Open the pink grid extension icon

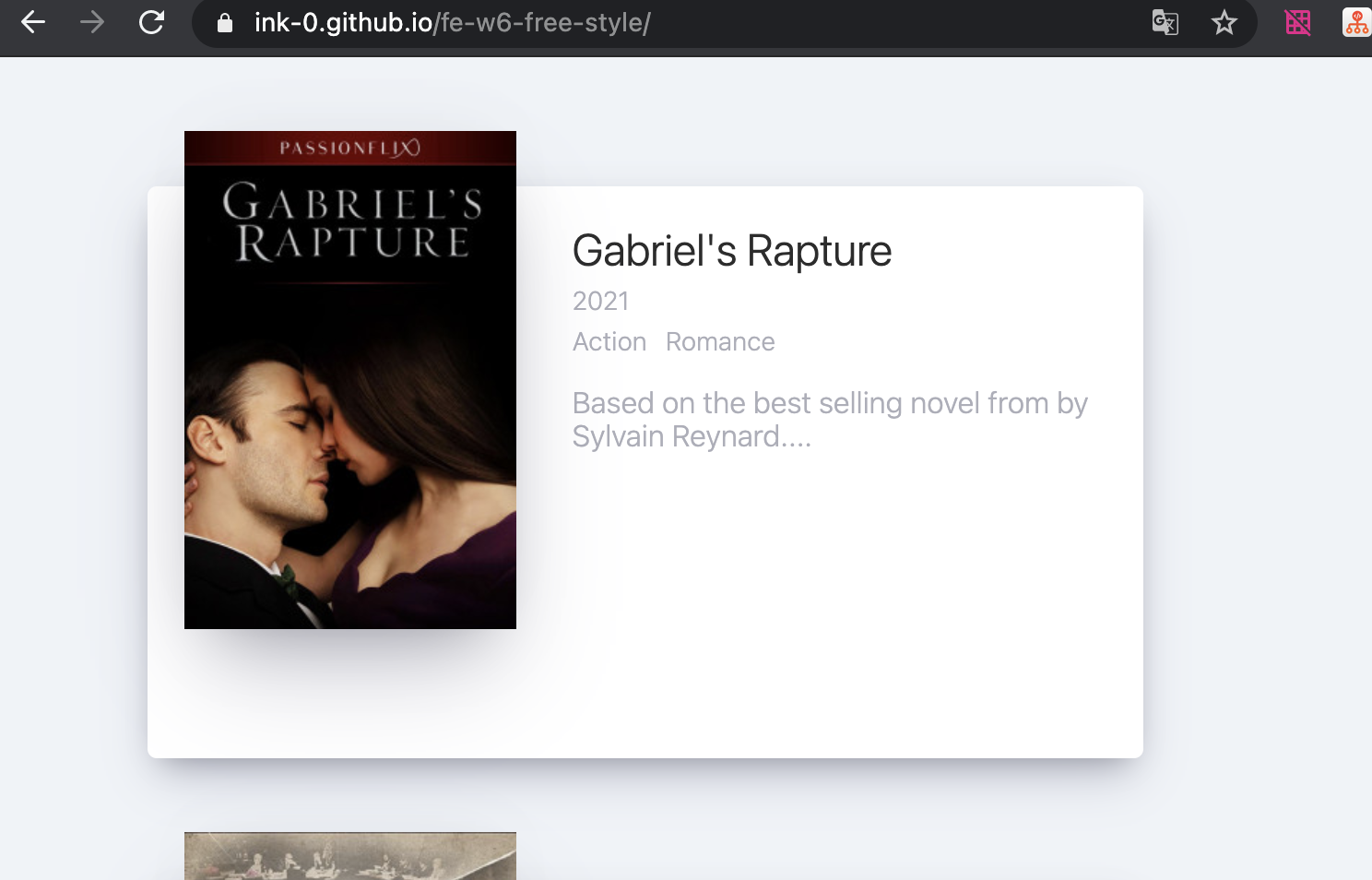(1298, 22)
